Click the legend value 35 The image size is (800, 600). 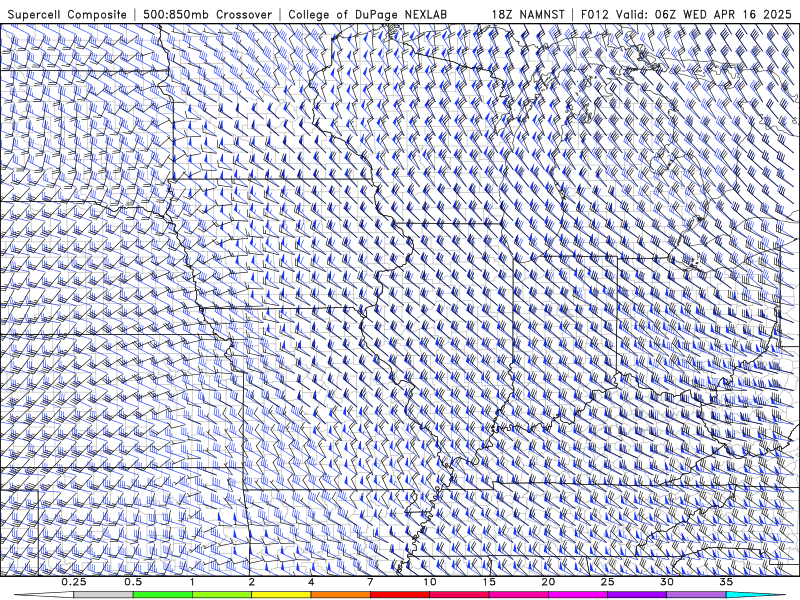click(726, 582)
